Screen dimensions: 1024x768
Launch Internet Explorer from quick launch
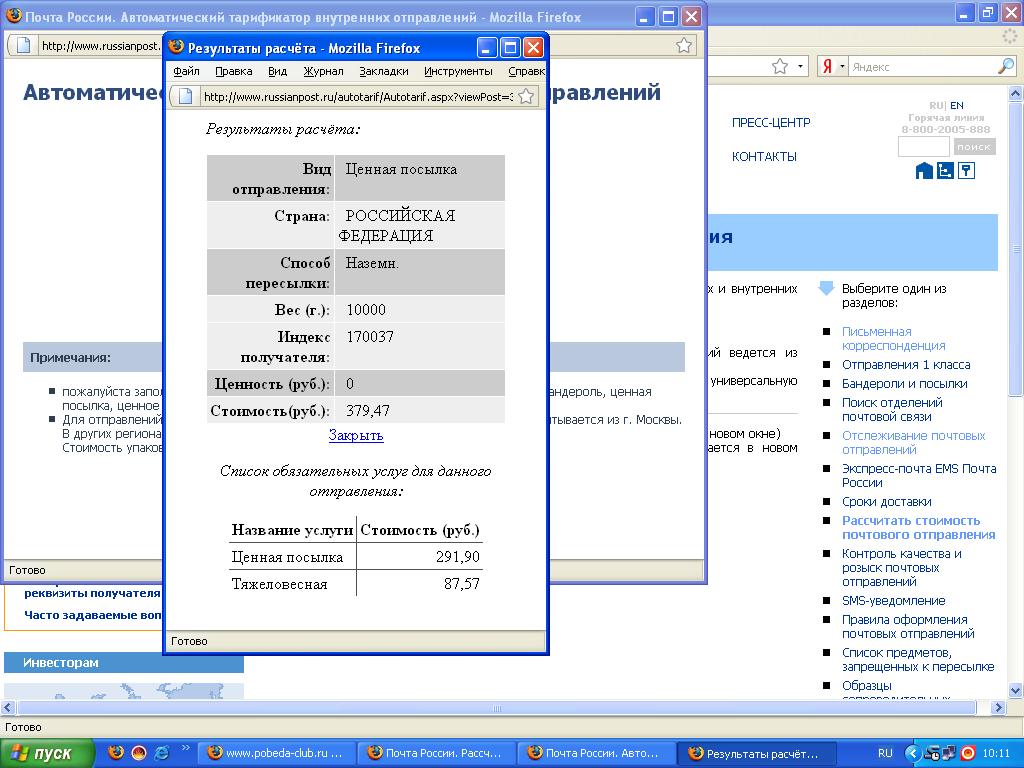(161, 753)
